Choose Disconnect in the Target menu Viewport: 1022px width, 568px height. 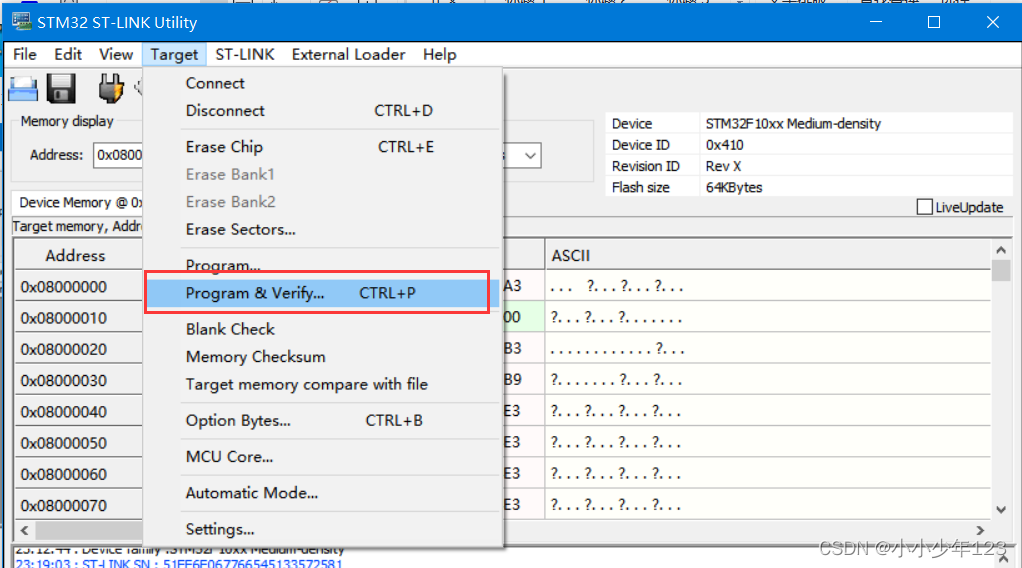(x=323, y=111)
